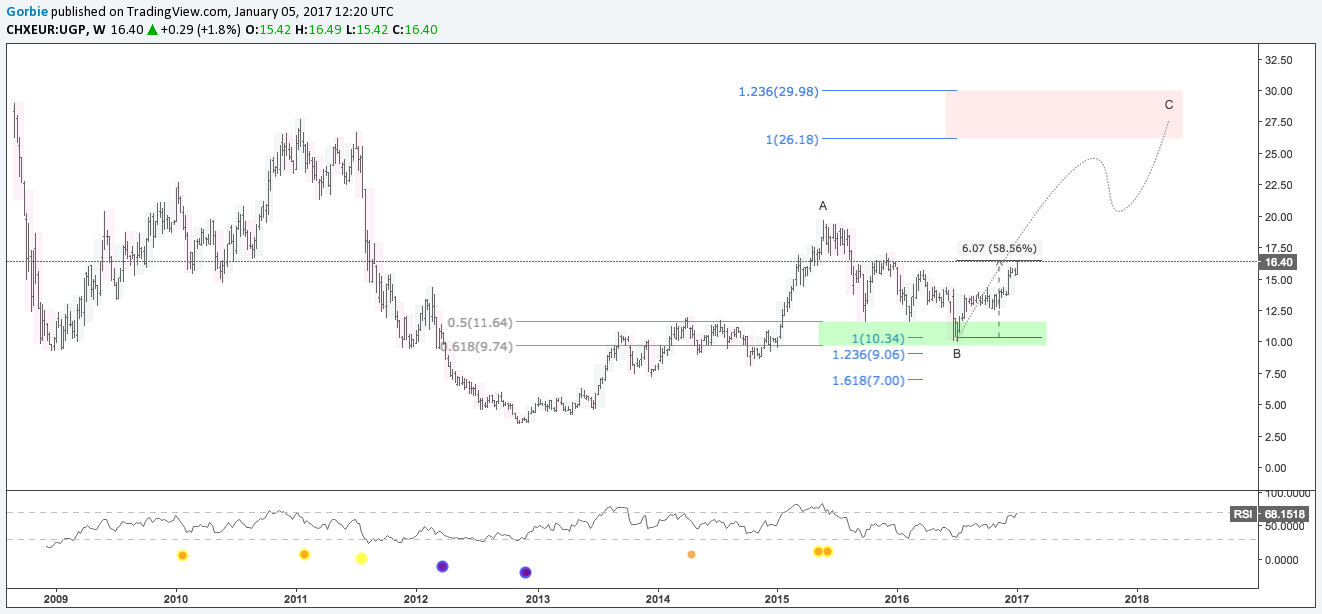Select the 1(26.18) Fibonacci label
The width and height of the screenshot is (1322, 614).
pyautogui.click(x=793, y=139)
